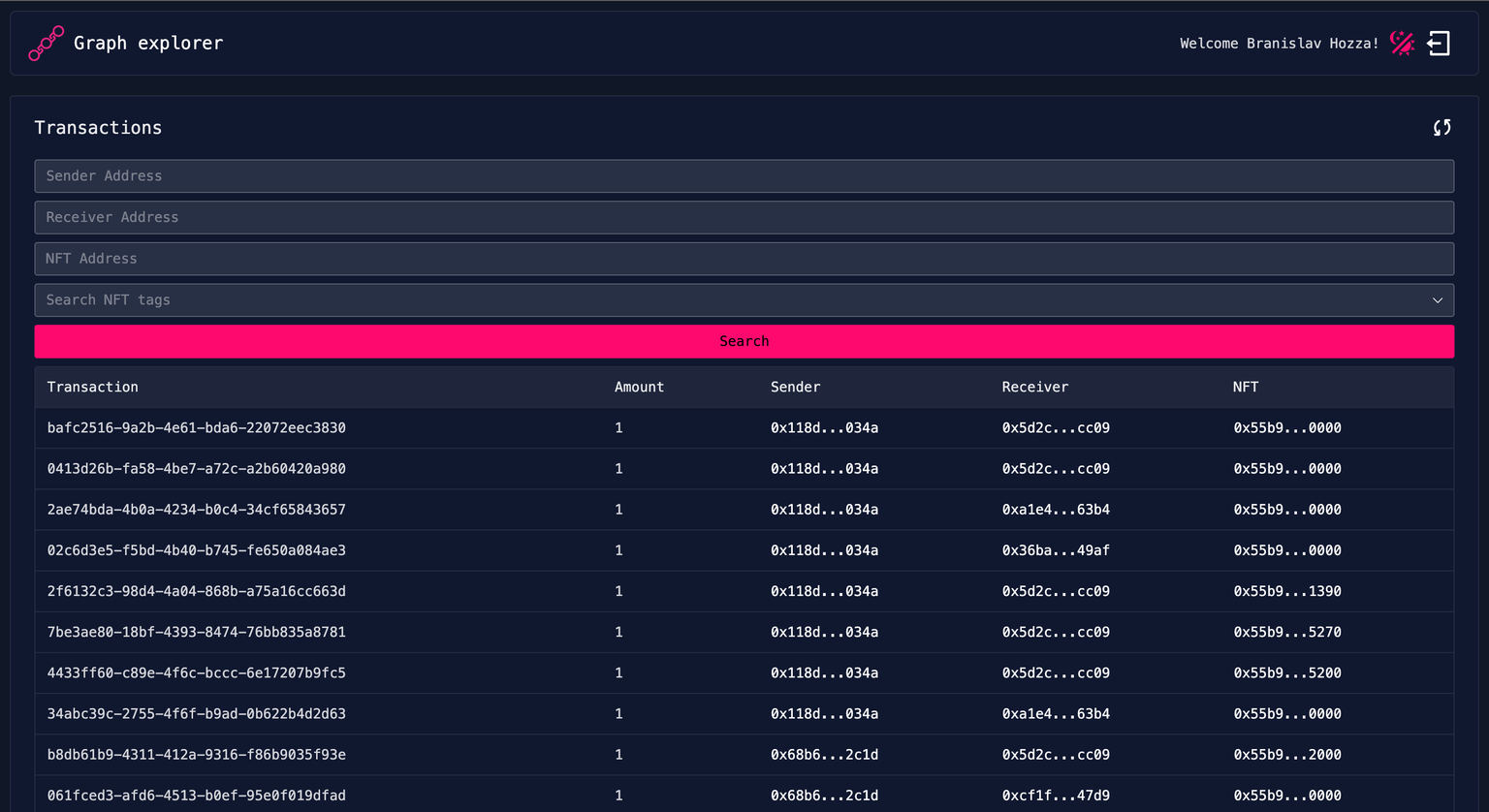Click receiver 0xcf1f...47d9 address
Screen dimensions: 1489x812
tap(1056, 795)
